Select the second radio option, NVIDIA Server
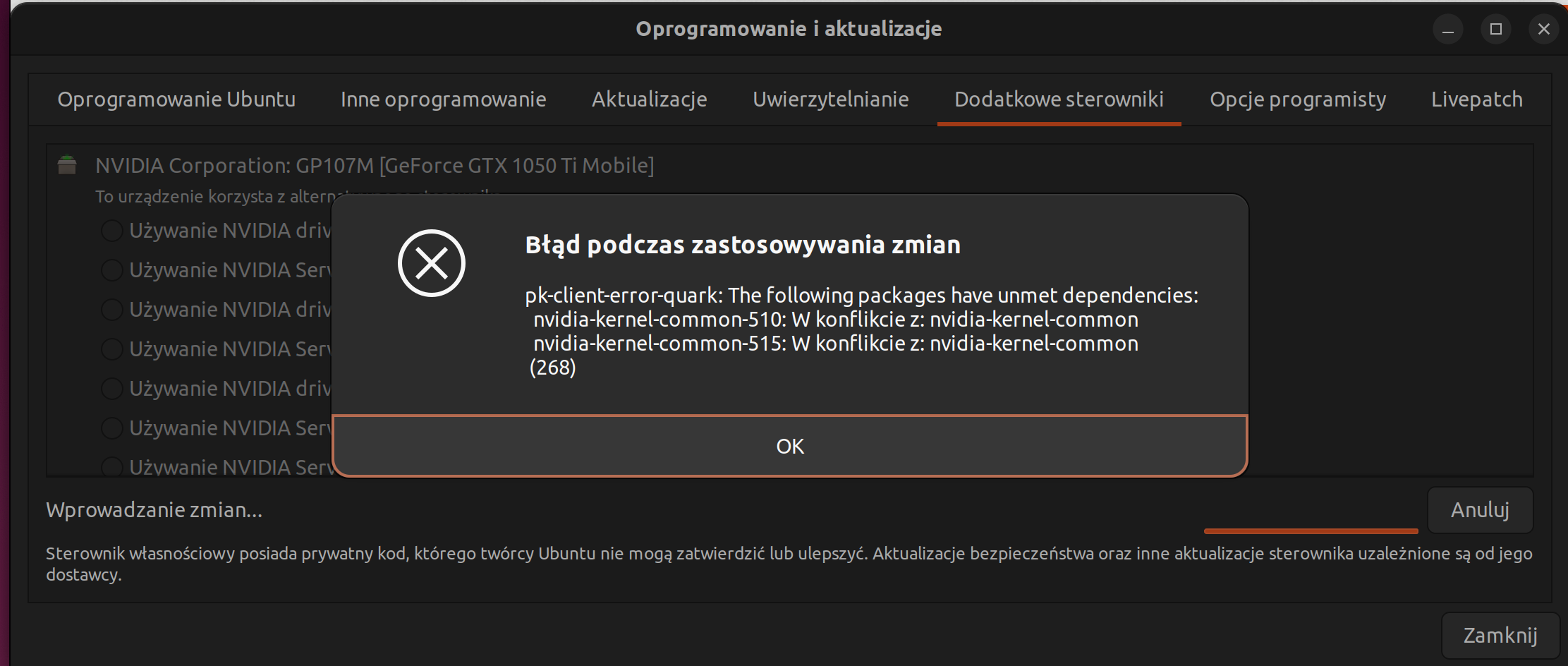Image resolution: width=1568 pixels, height=666 pixels. 112,270
